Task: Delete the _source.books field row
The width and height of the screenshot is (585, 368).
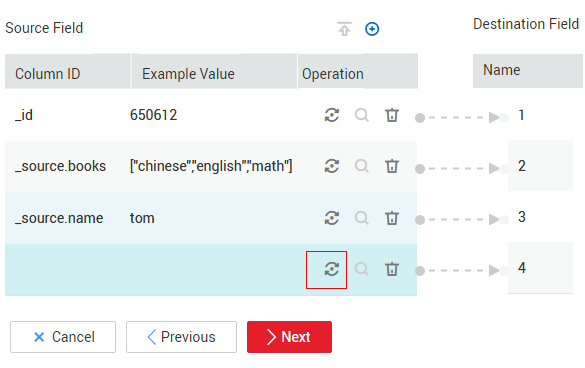Action: tap(392, 166)
